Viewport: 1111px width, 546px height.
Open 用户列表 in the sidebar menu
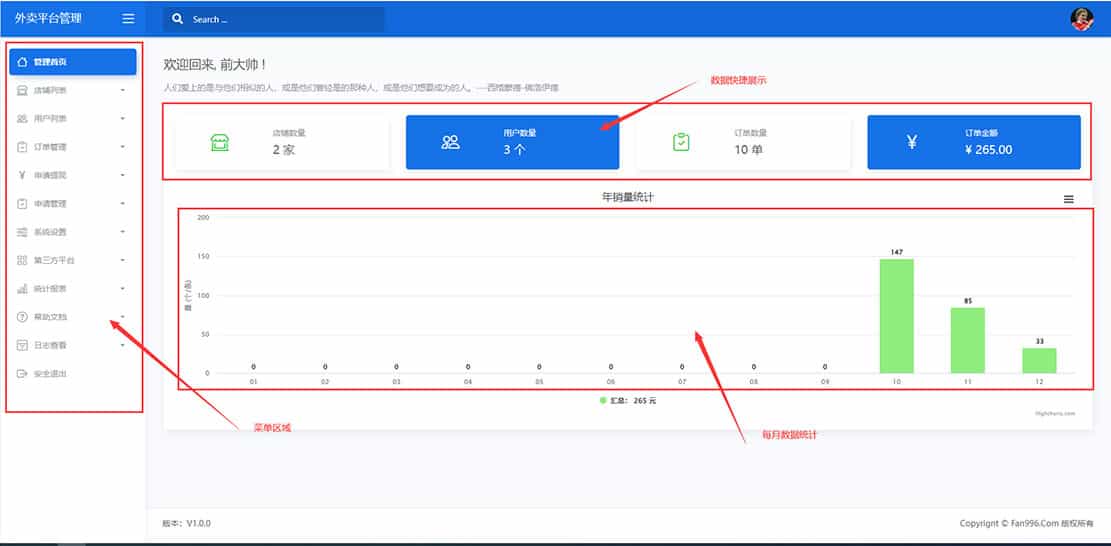point(50,119)
